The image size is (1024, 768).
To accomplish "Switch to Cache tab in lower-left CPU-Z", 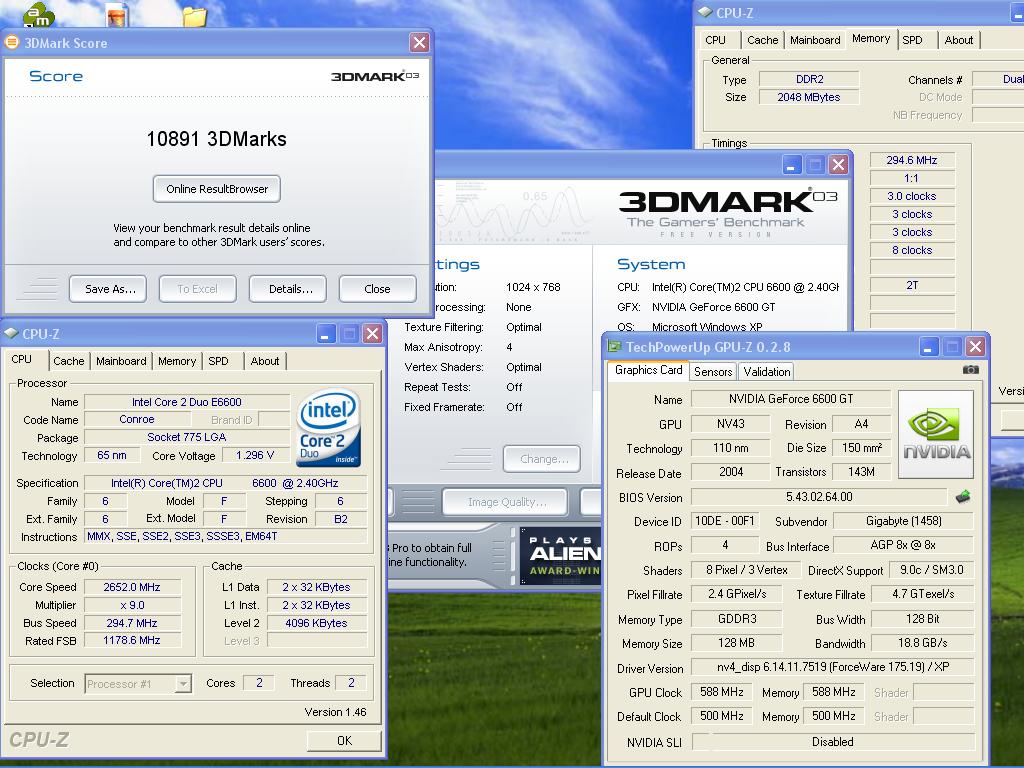I will click(69, 361).
